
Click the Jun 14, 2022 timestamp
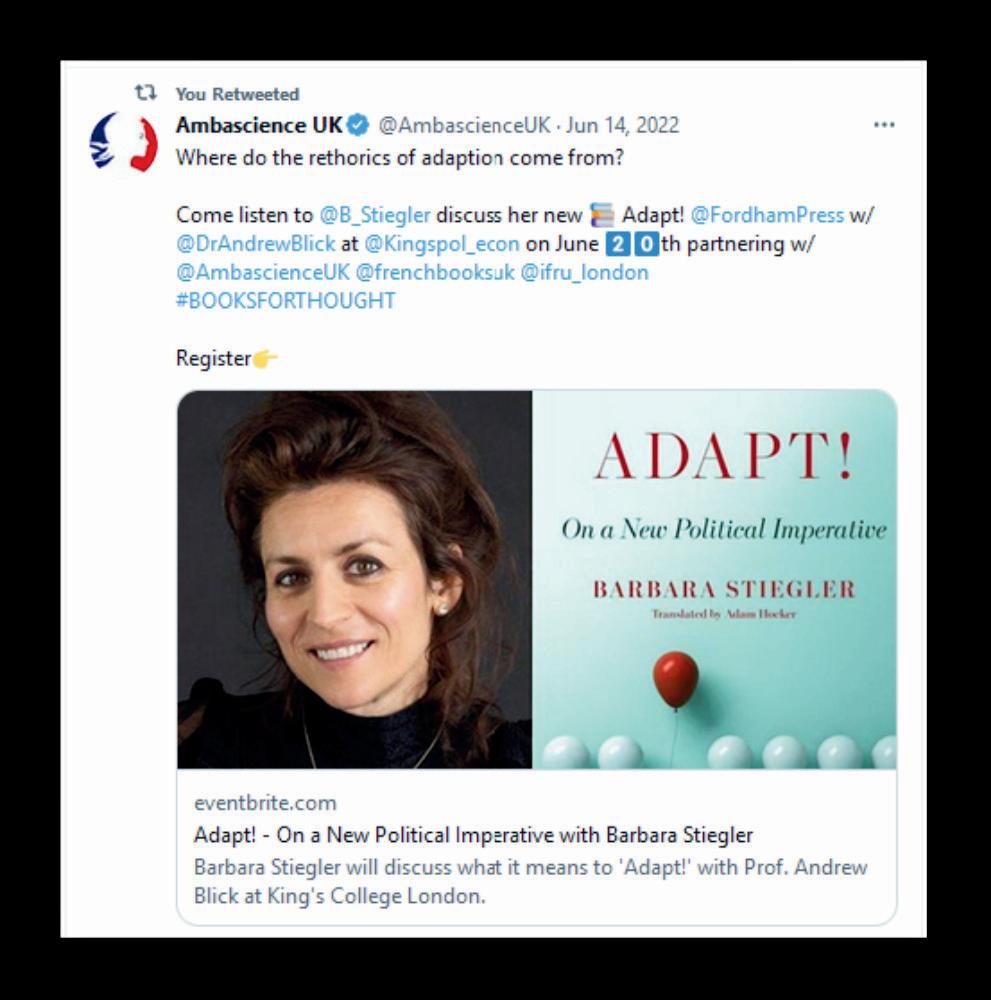coord(622,125)
